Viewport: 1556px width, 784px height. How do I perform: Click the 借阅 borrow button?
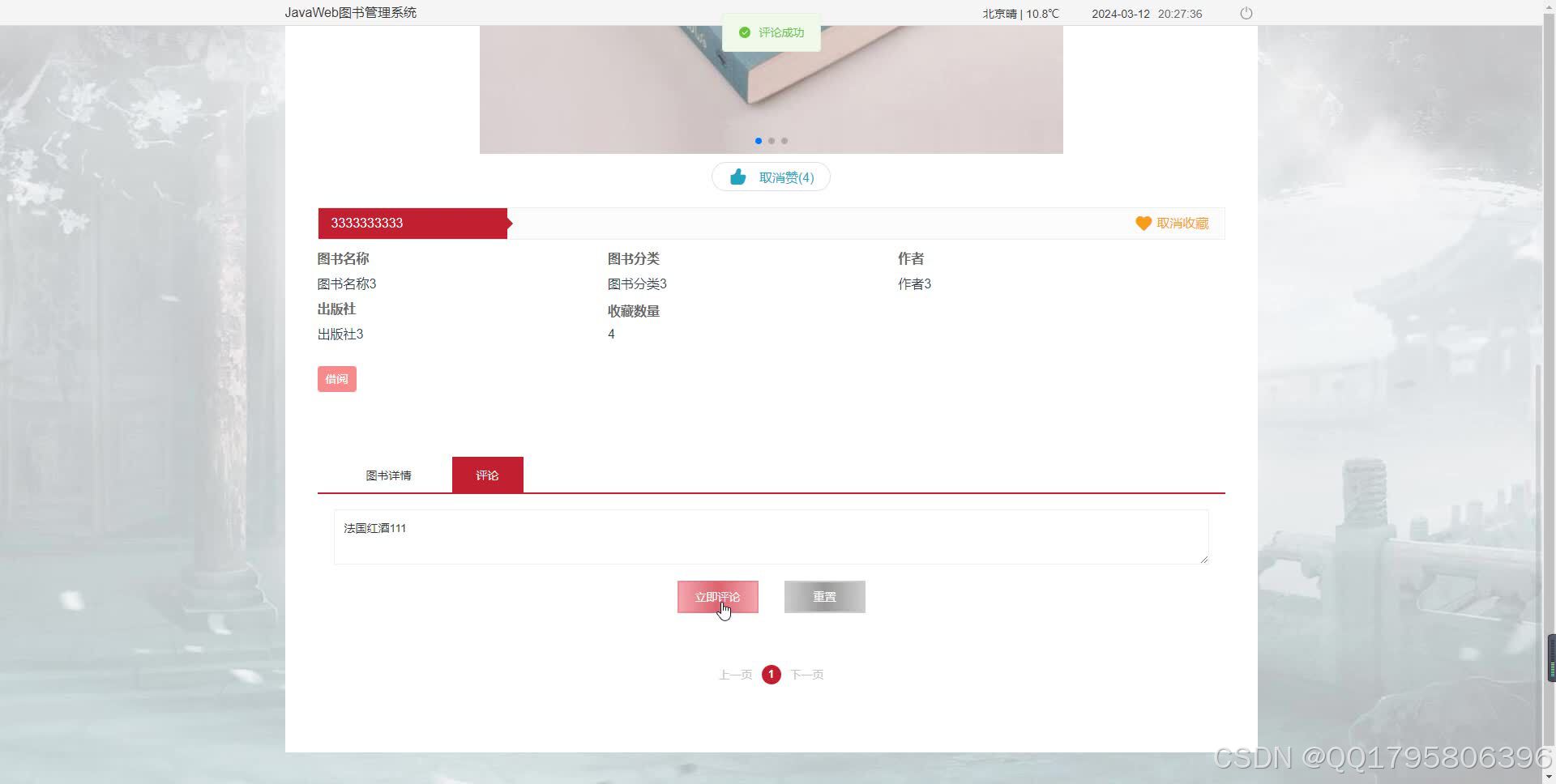click(x=336, y=378)
